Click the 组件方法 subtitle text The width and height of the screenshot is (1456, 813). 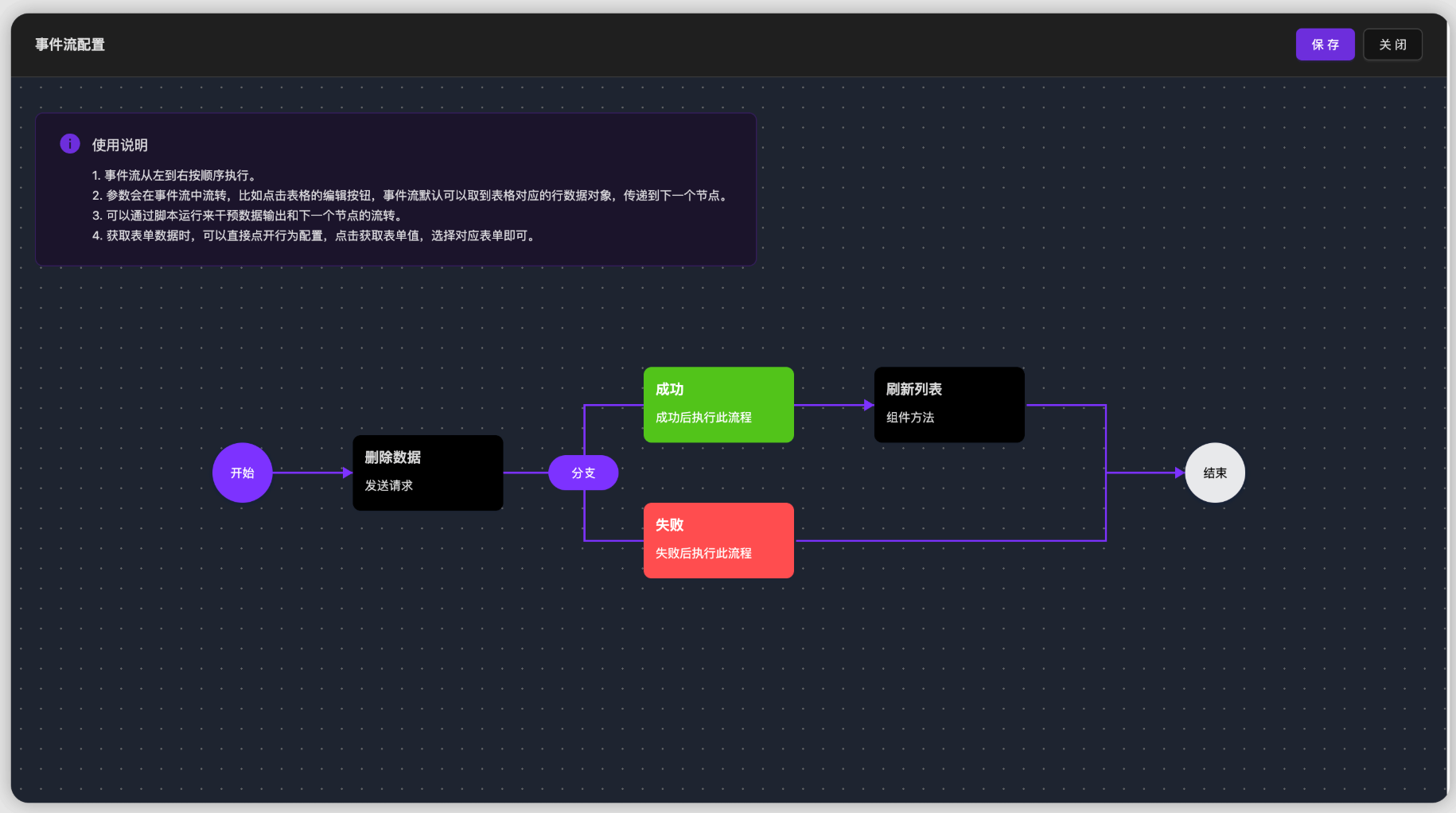910,418
